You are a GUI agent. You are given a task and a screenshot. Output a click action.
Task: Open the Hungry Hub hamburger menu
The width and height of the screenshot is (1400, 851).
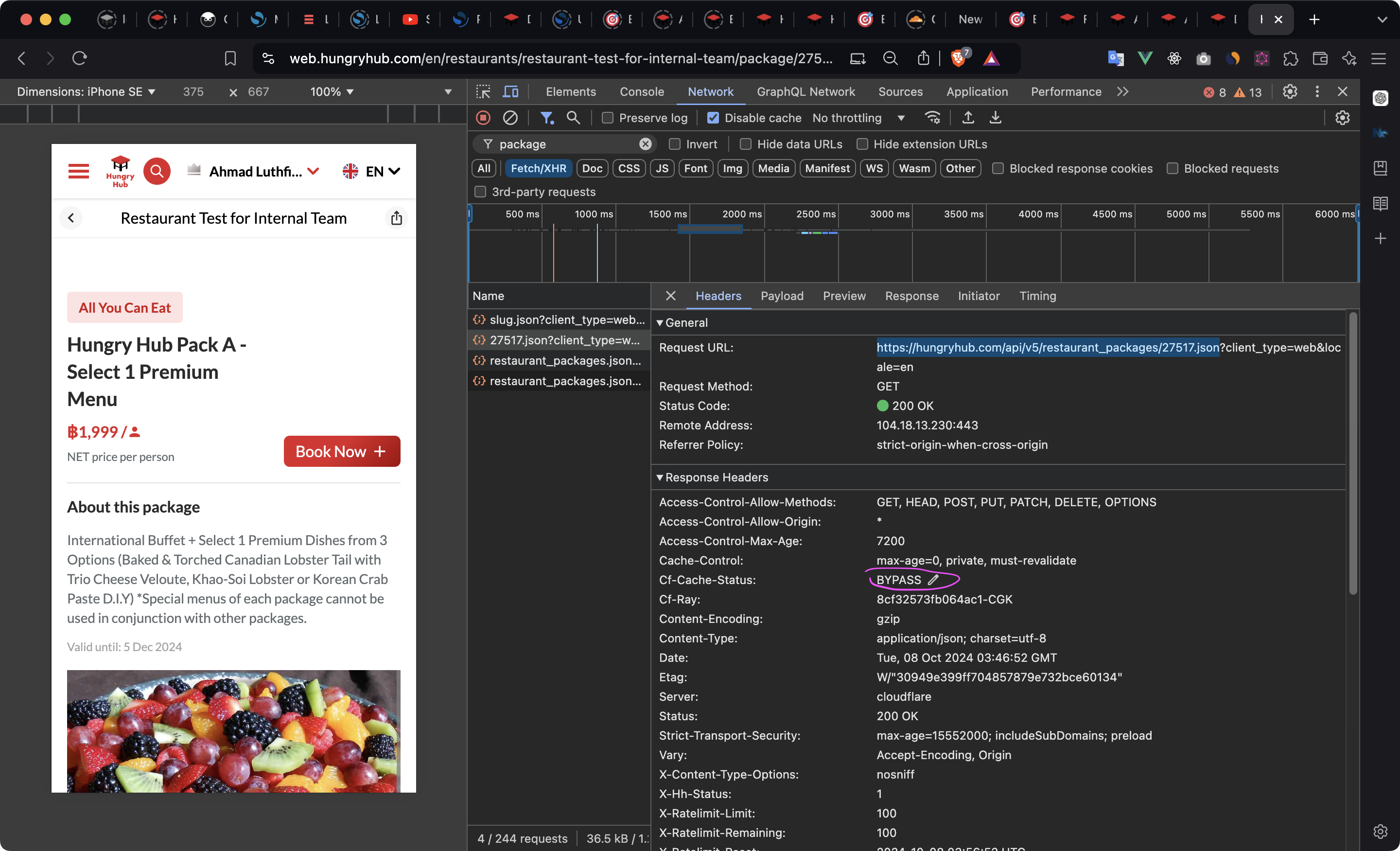[x=78, y=171]
